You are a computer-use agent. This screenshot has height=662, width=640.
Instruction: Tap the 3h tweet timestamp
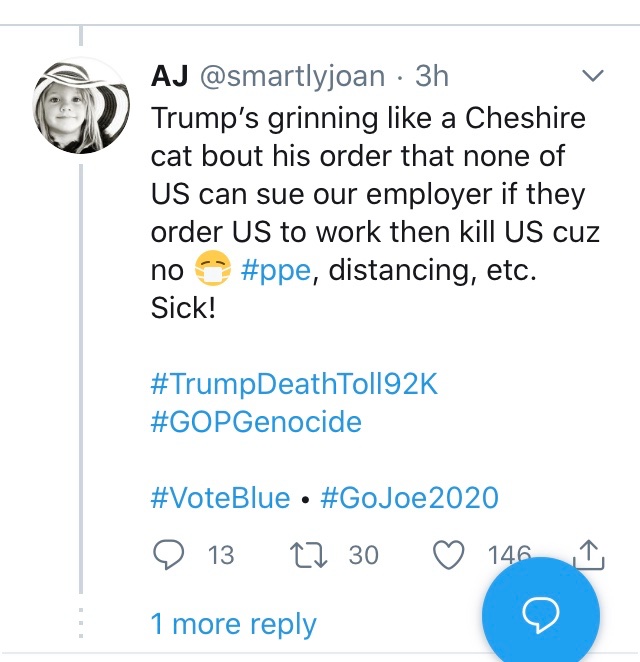click(x=431, y=77)
